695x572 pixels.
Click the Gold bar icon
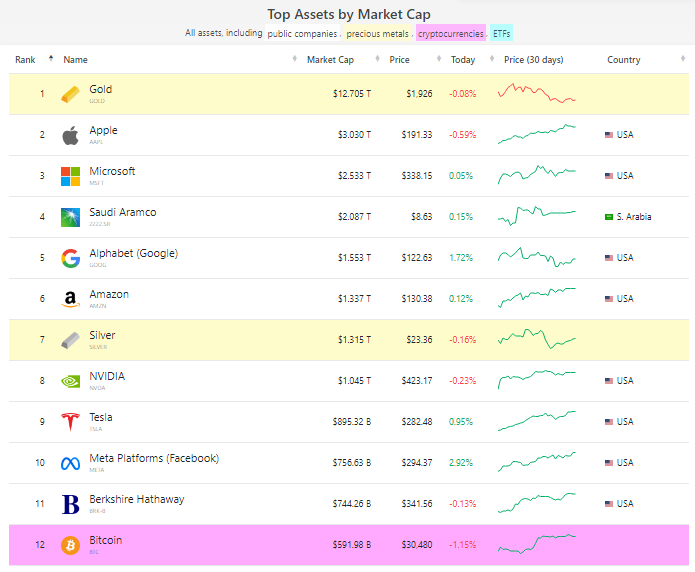(70, 94)
